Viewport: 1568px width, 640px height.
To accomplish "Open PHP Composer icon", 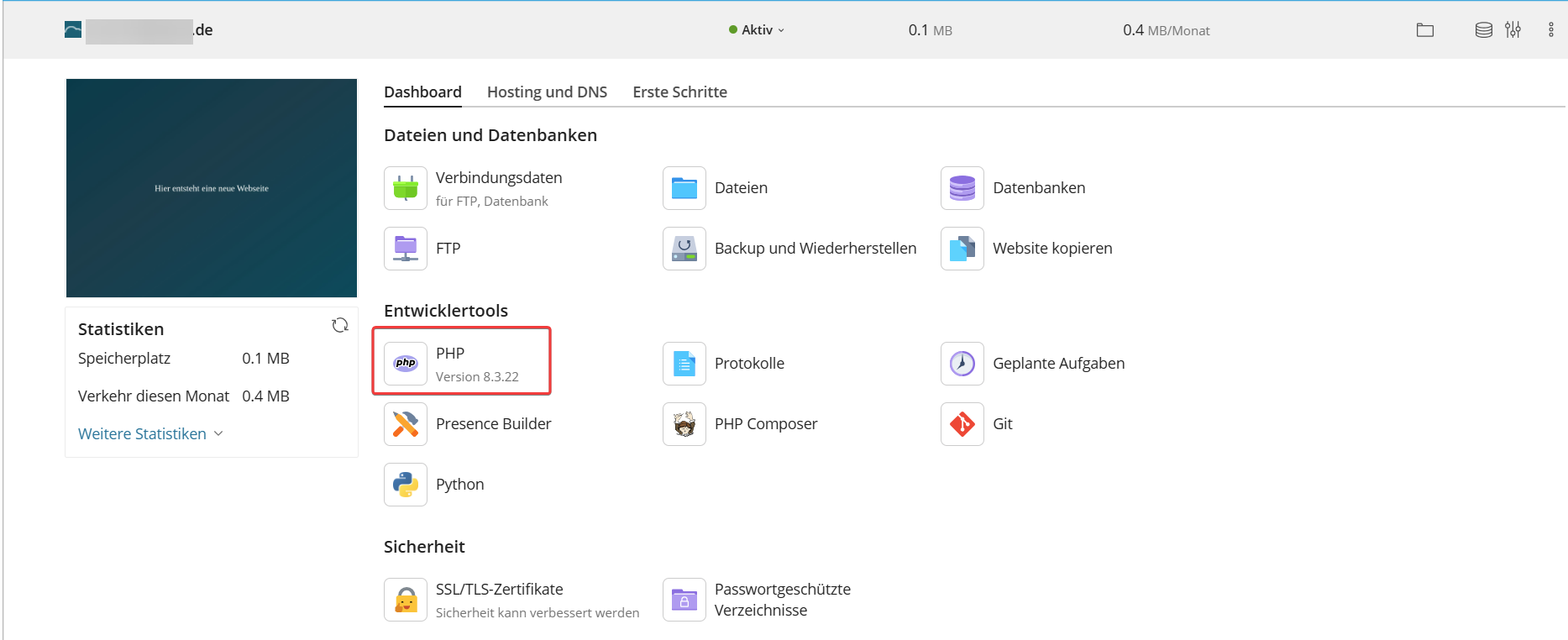I will tap(684, 424).
